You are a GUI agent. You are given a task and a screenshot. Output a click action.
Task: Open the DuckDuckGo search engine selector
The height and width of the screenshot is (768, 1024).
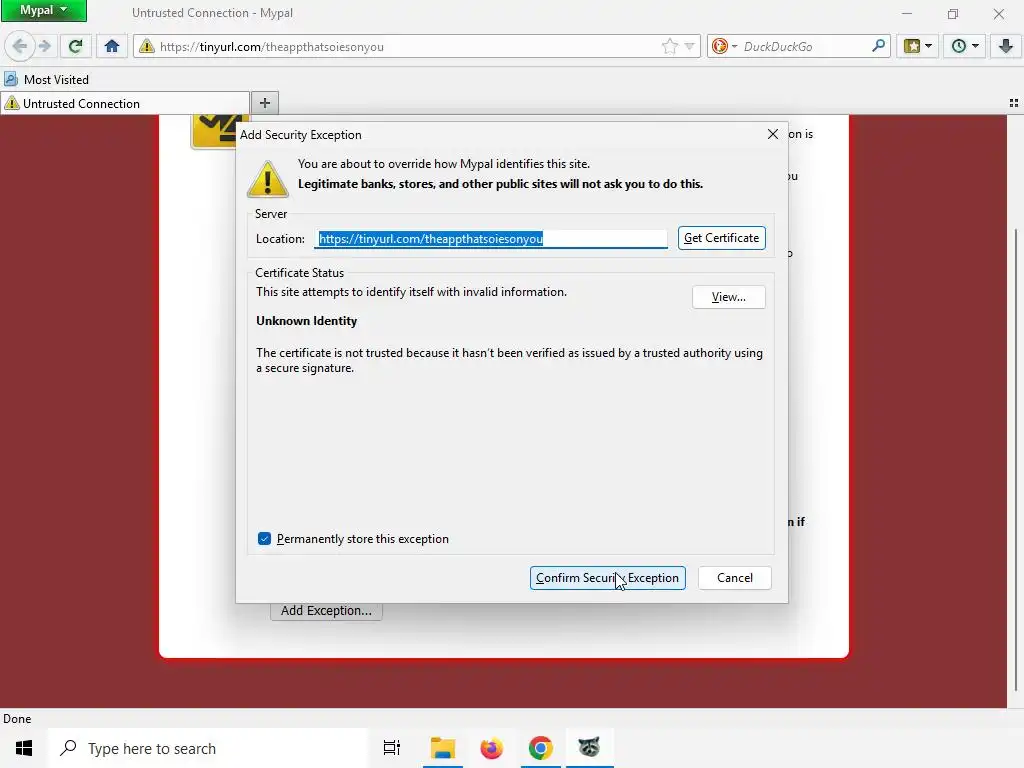pos(724,46)
